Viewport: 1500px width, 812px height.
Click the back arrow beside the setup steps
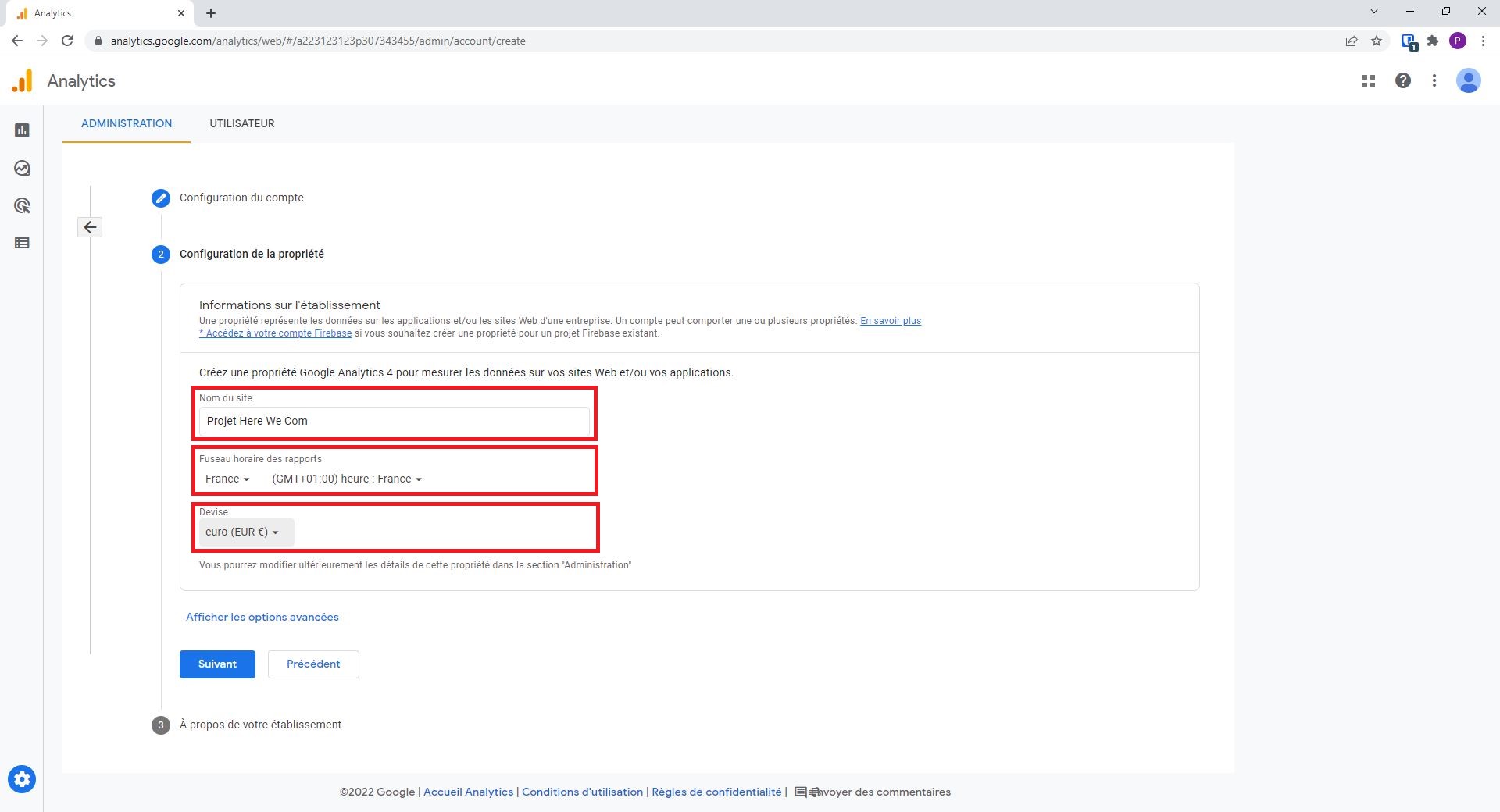(90, 227)
